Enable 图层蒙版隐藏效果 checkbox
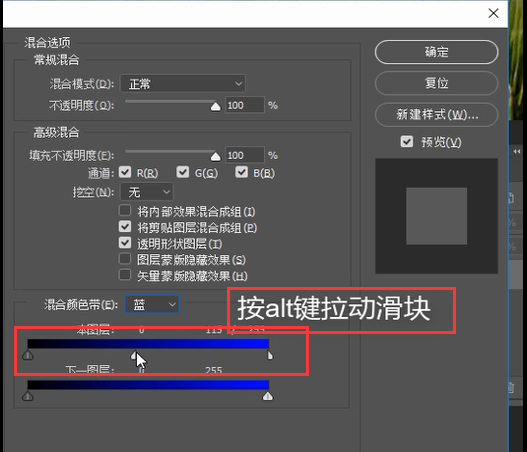 coord(125,259)
